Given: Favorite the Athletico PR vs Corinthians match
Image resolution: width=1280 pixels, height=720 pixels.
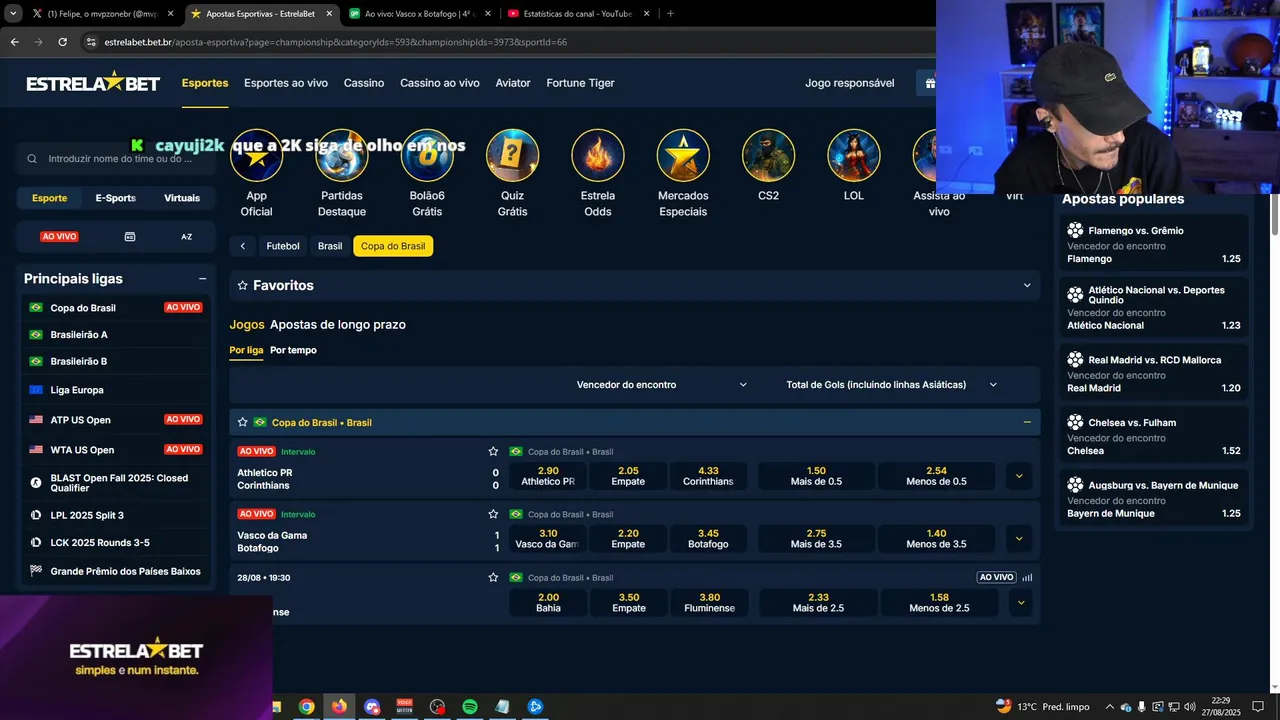Looking at the screenshot, I should point(493,452).
